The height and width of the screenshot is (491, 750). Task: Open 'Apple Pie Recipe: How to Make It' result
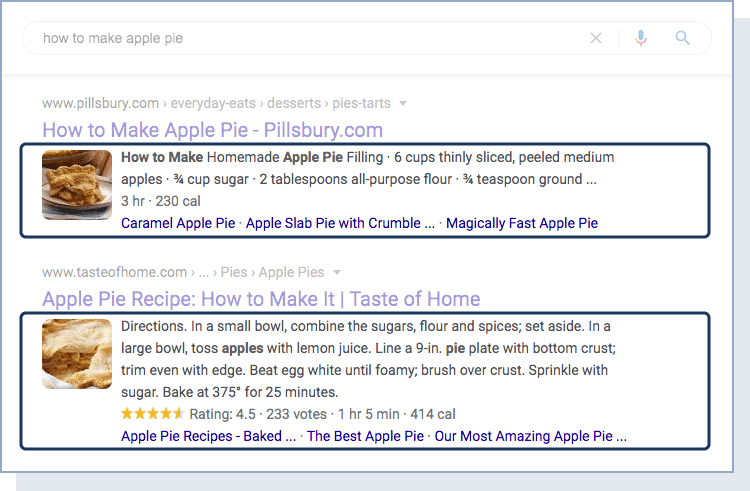point(261,299)
